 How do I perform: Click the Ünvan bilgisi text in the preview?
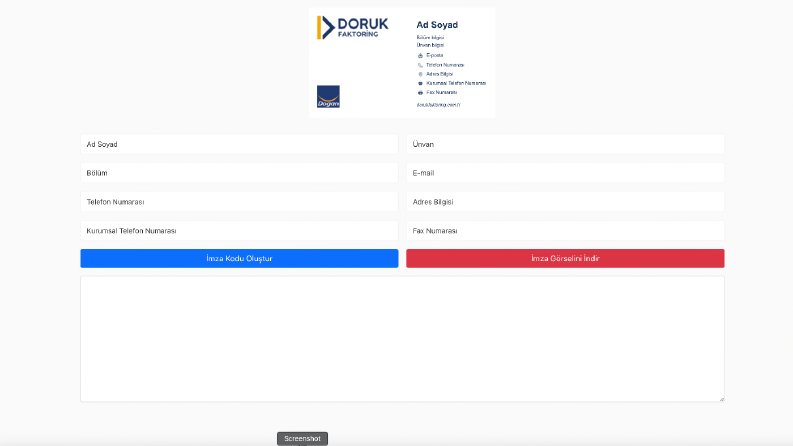(430, 45)
